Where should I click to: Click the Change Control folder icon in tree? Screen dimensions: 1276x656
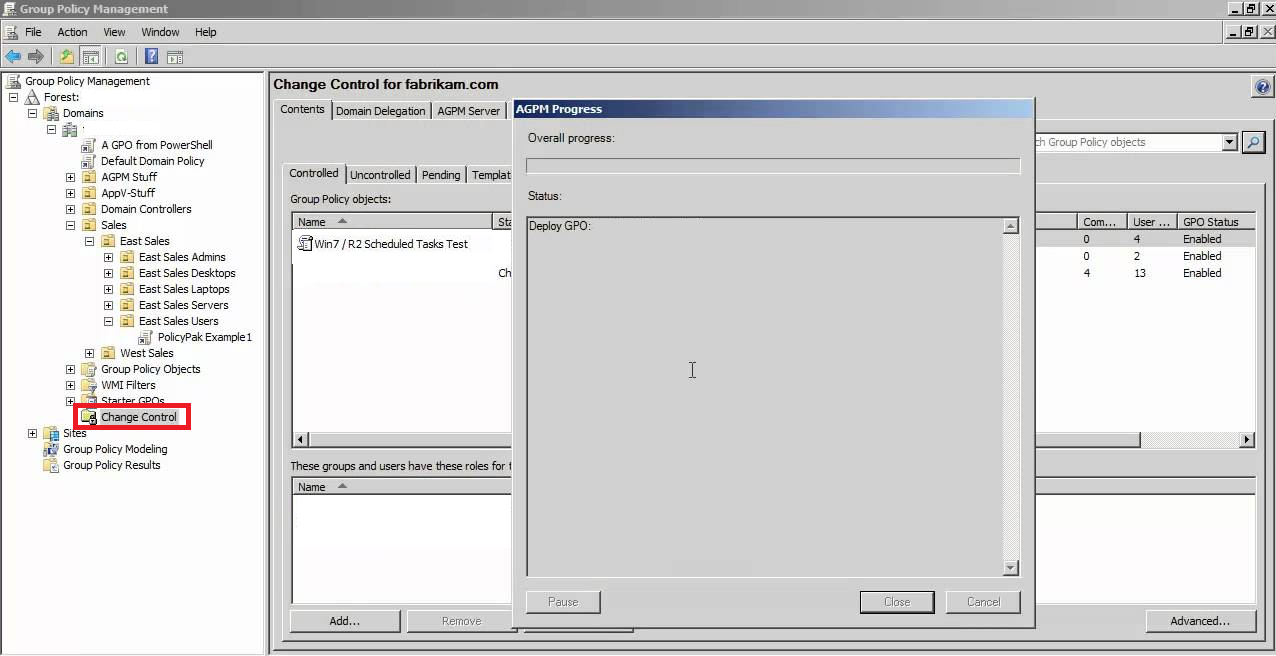pos(89,417)
